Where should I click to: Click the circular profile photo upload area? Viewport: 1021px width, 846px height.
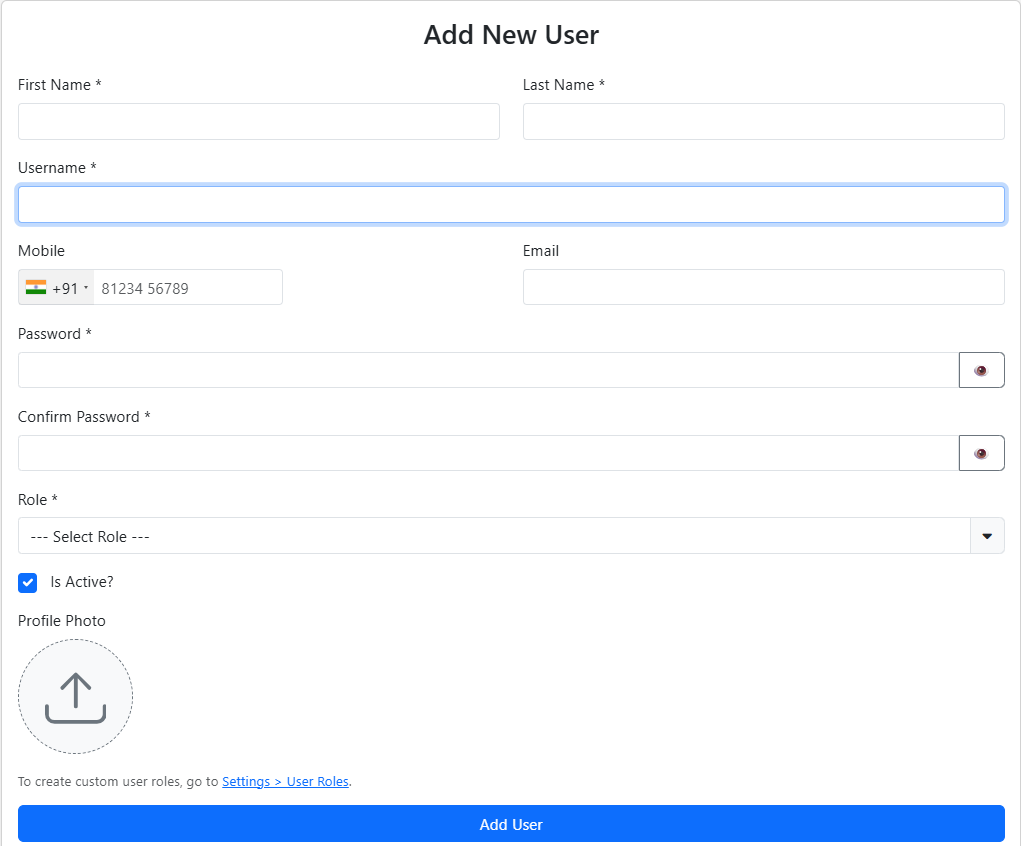click(x=75, y=696)
